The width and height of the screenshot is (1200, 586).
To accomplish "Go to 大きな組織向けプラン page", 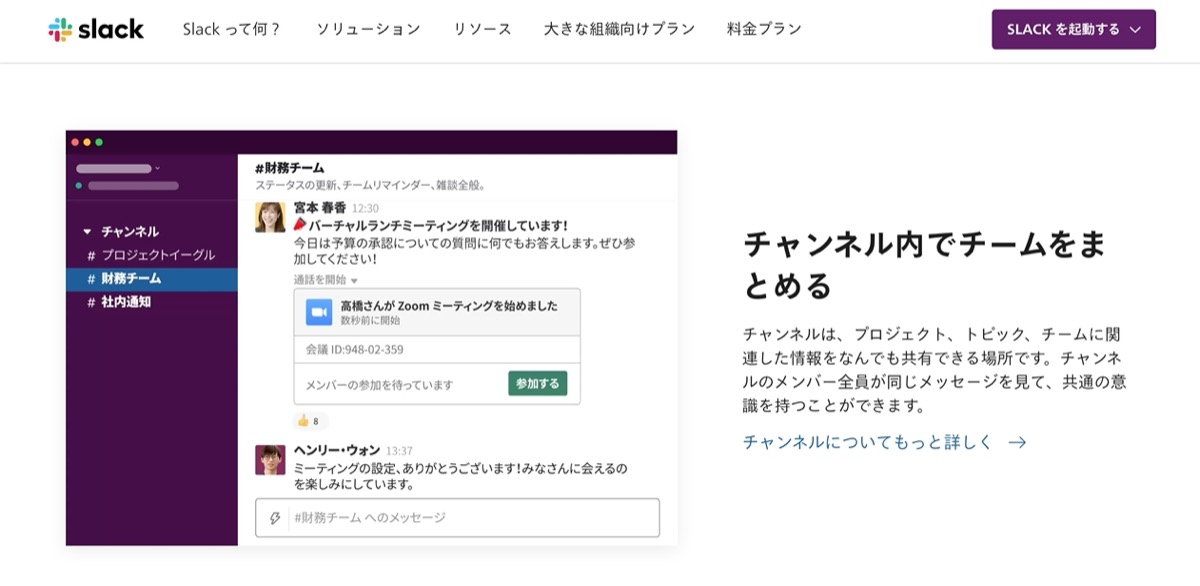I will point(619,29).
